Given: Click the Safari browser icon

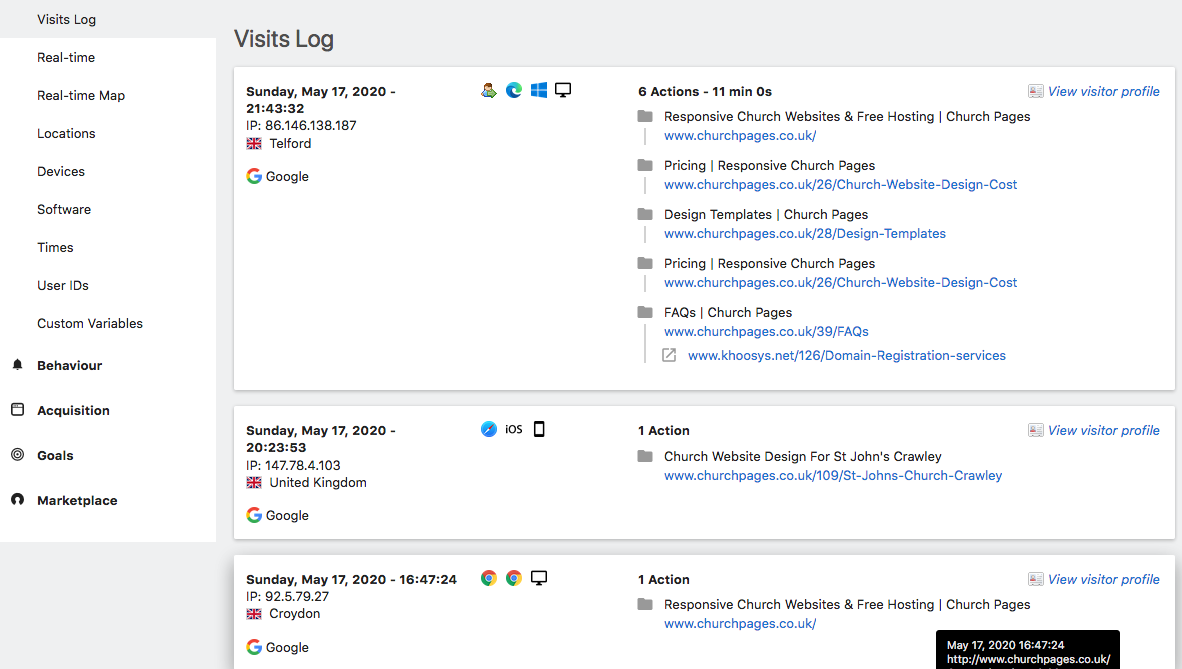Looking at the screenshot, I should (489, 429).
